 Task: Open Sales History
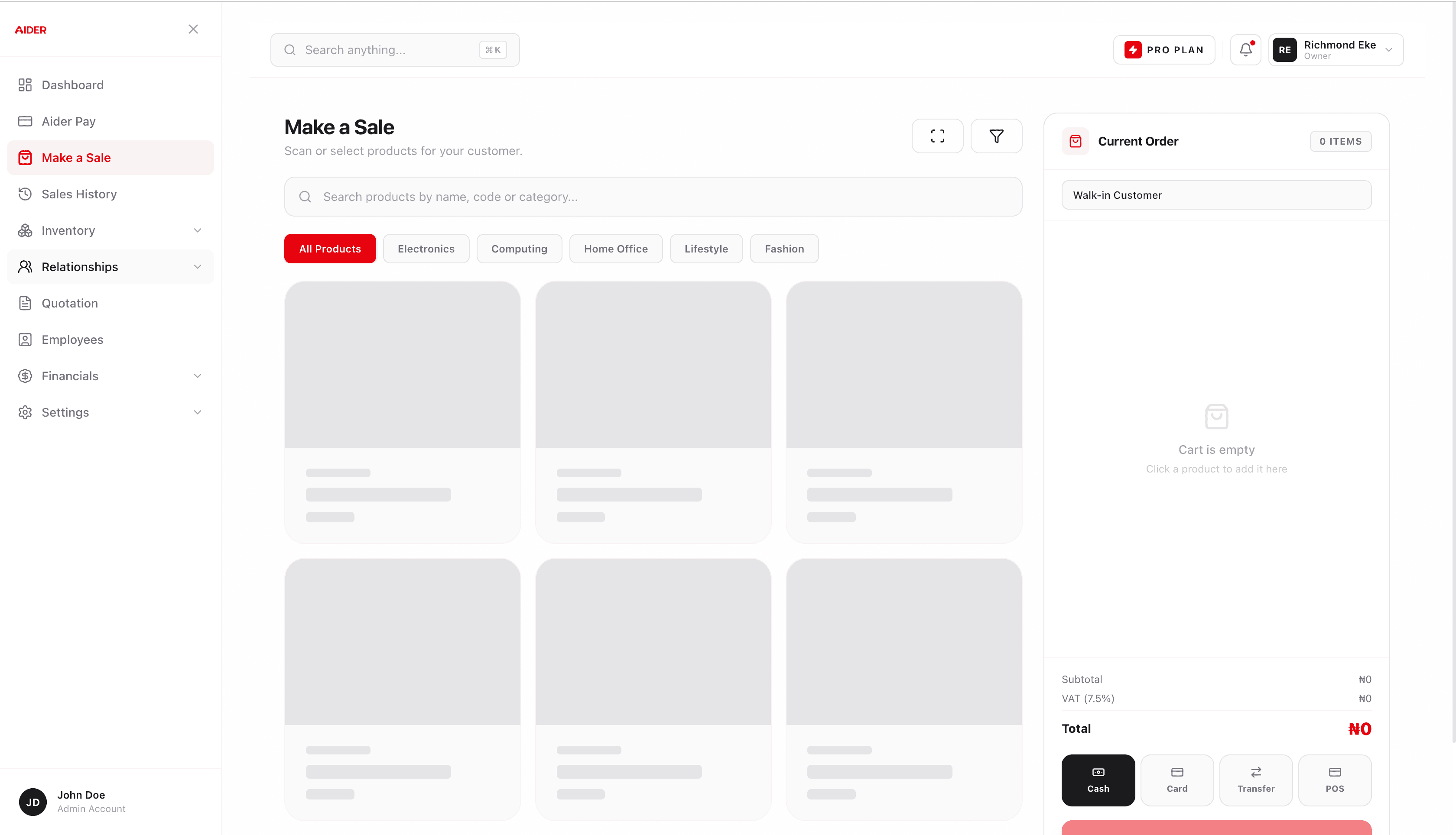[80, 194]
